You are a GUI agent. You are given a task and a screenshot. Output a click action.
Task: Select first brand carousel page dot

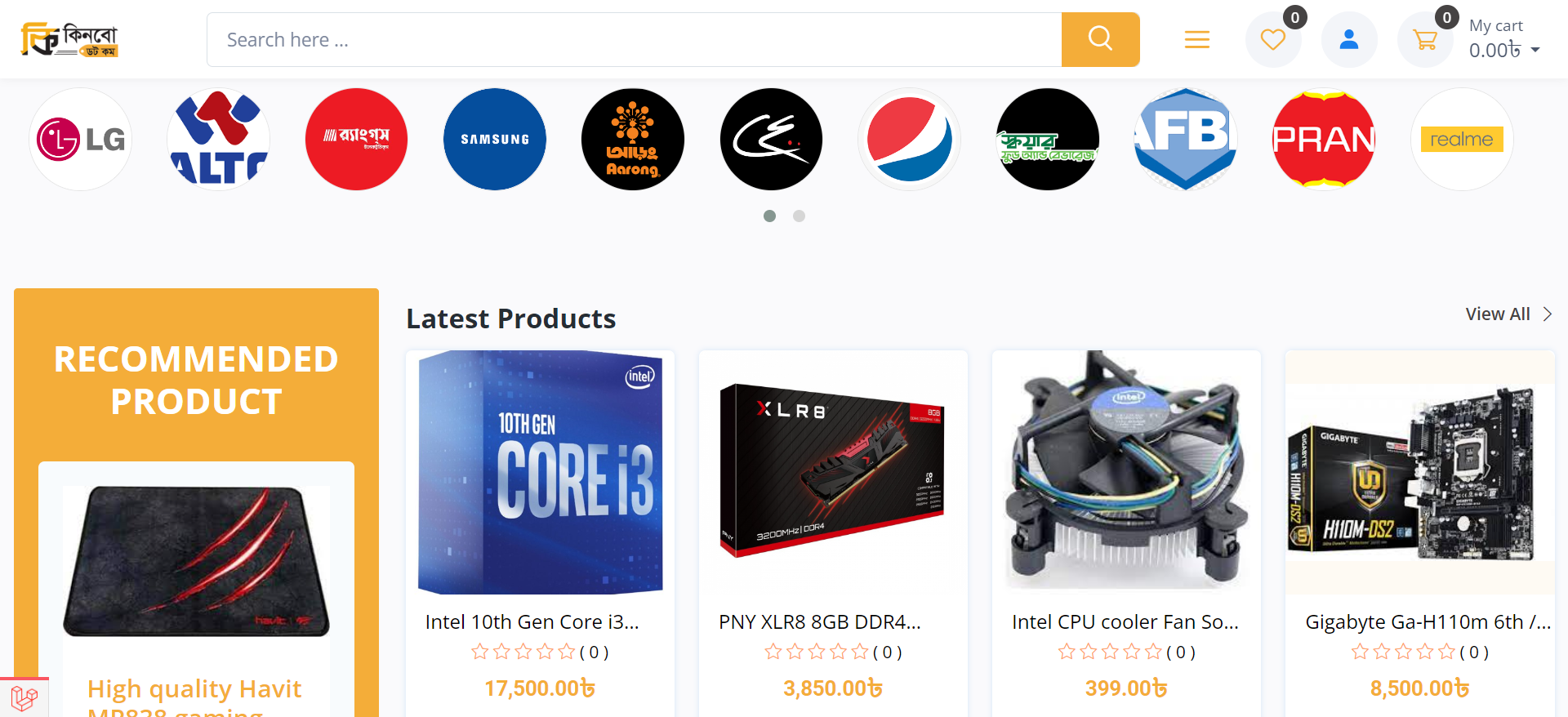pos(769,216)
